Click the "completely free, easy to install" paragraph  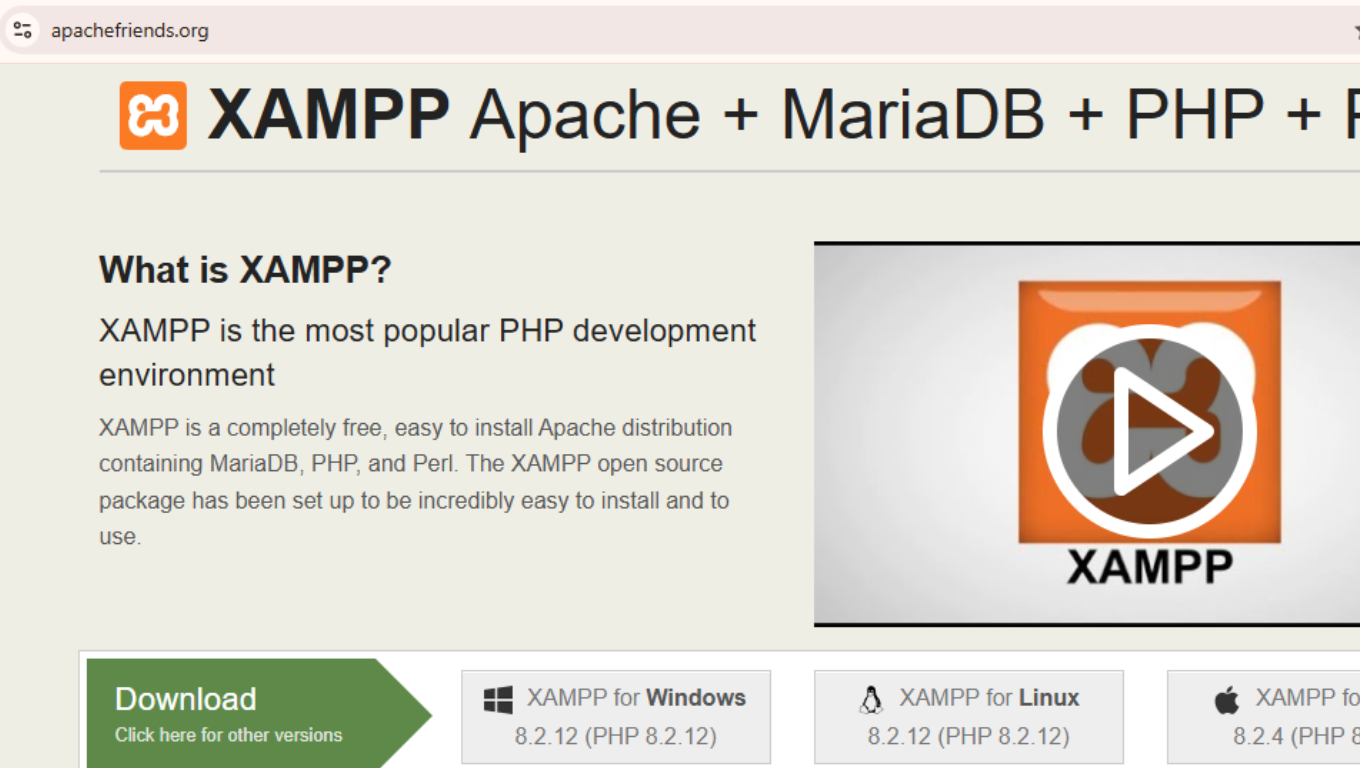(x=416, y=482)
